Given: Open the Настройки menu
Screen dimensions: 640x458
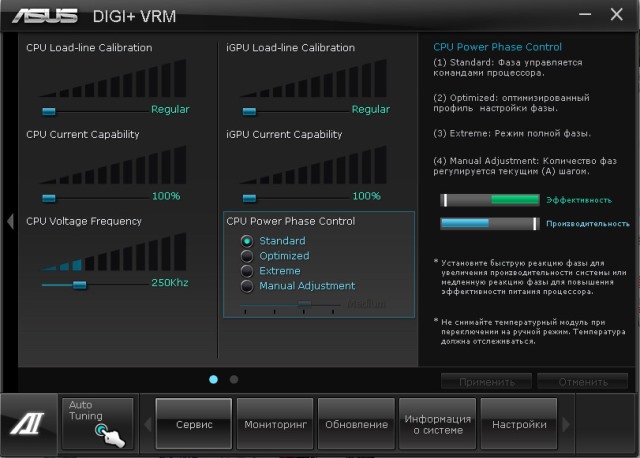Looking at the screenshot, I should pos(519,424).
